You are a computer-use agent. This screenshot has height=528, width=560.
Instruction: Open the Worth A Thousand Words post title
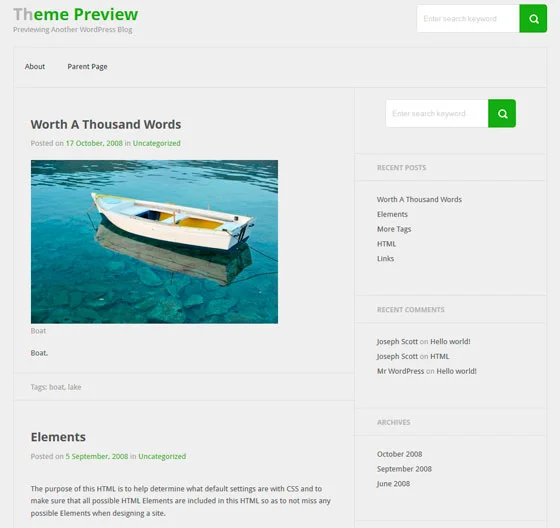[x=106, y=124]
